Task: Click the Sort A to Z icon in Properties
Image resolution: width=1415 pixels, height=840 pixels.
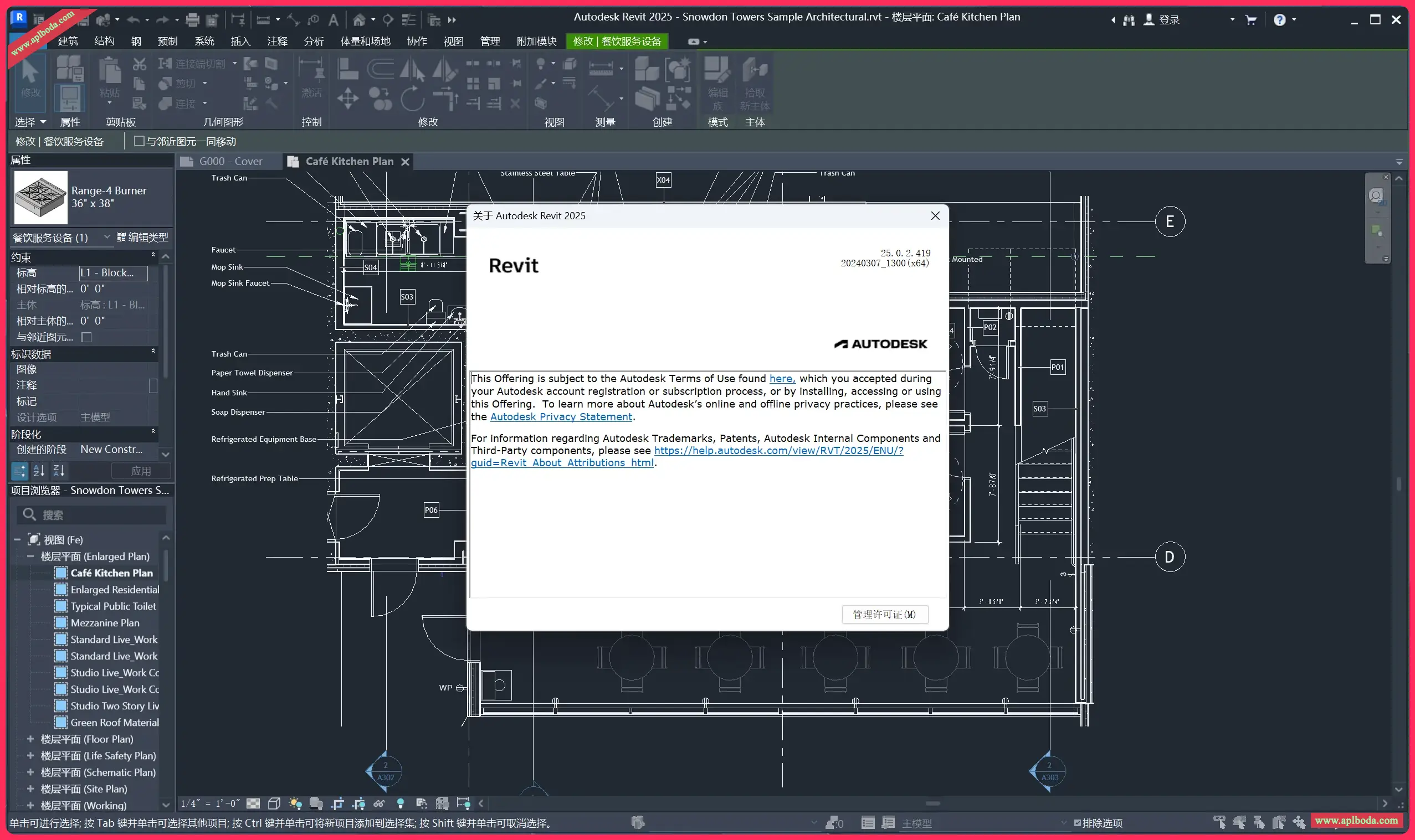Action: click(x=38, y=470)
